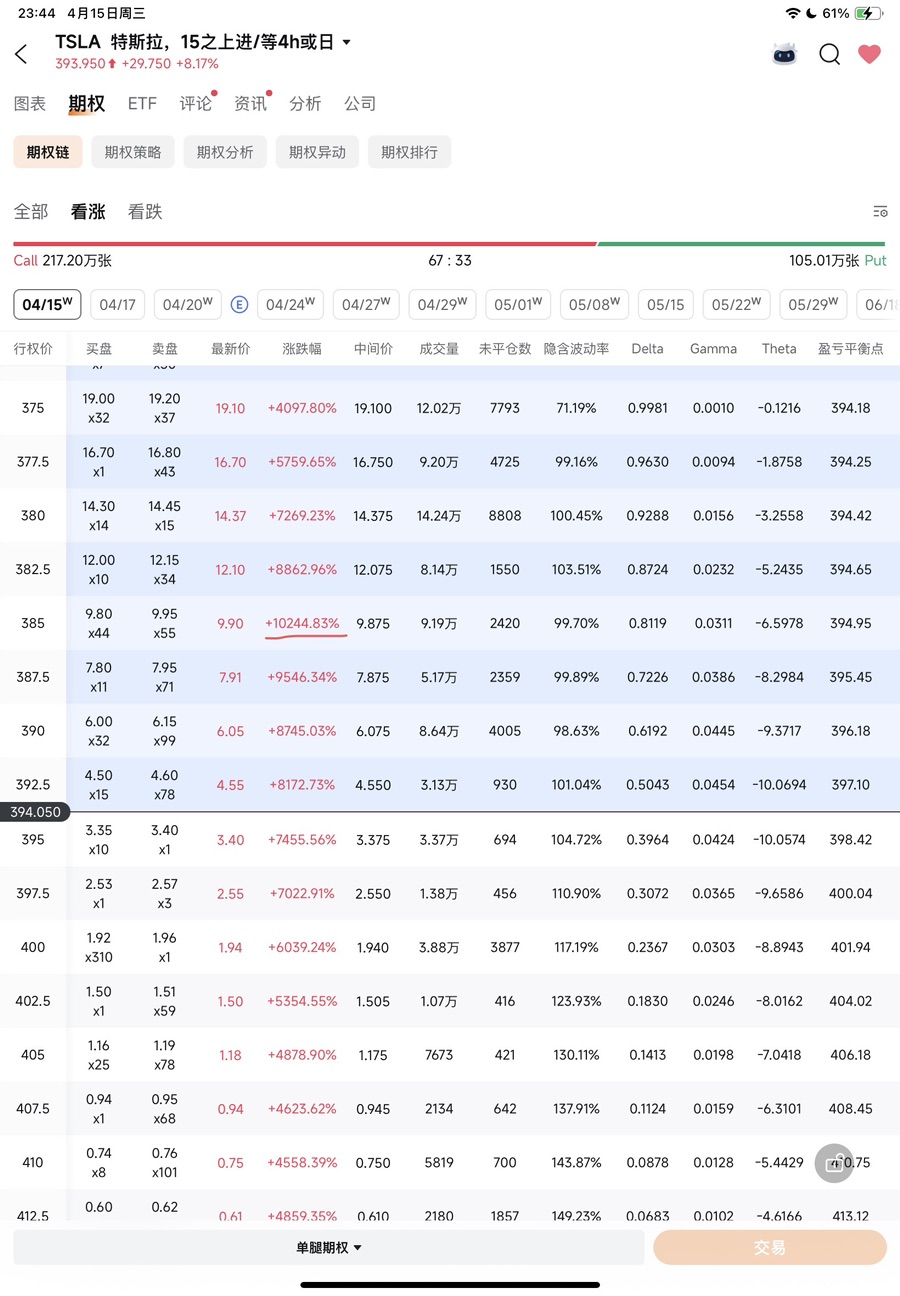Tap the +10244.83% change value

(302, 623)
